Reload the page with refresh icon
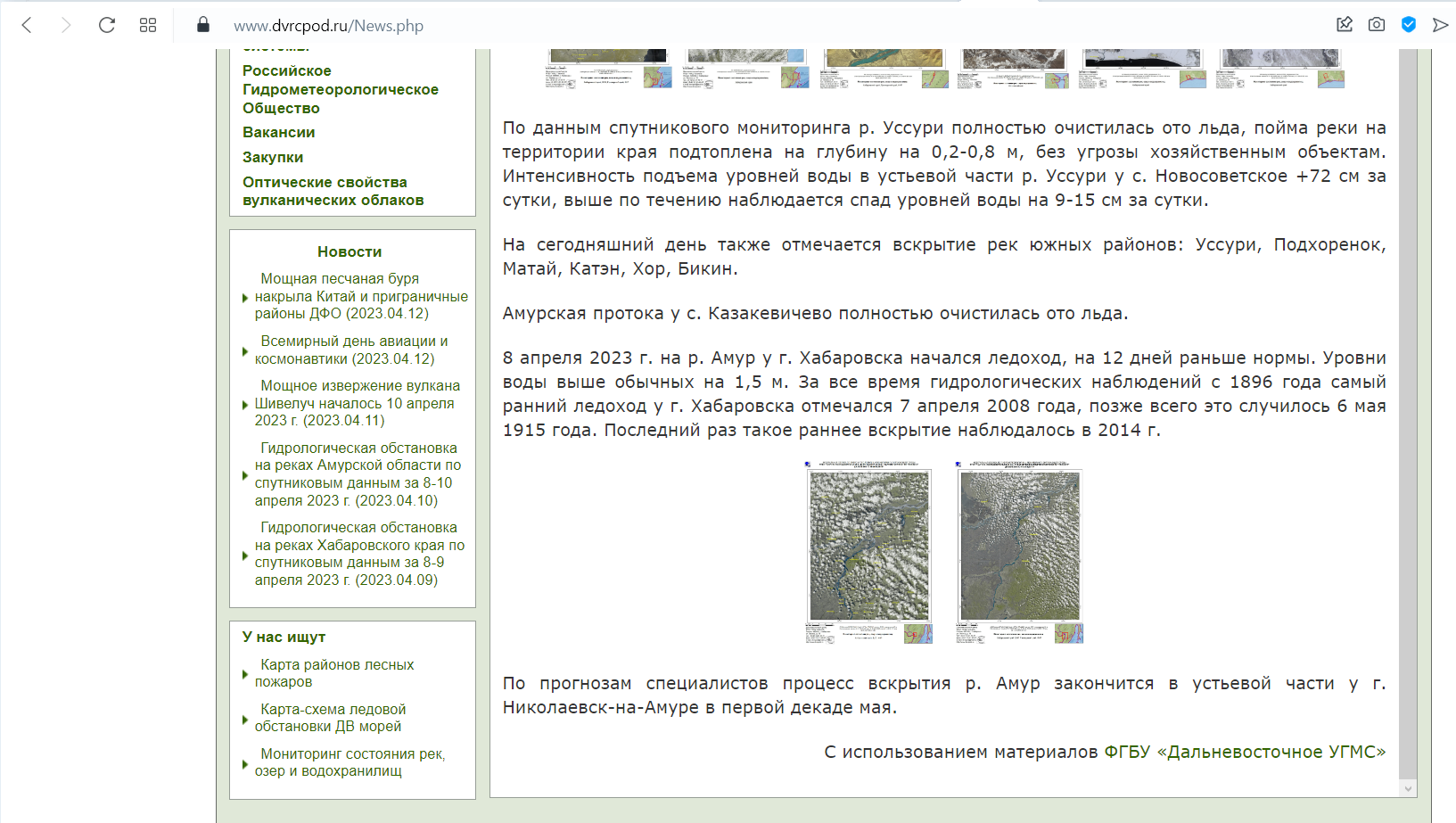 point(107,25)
